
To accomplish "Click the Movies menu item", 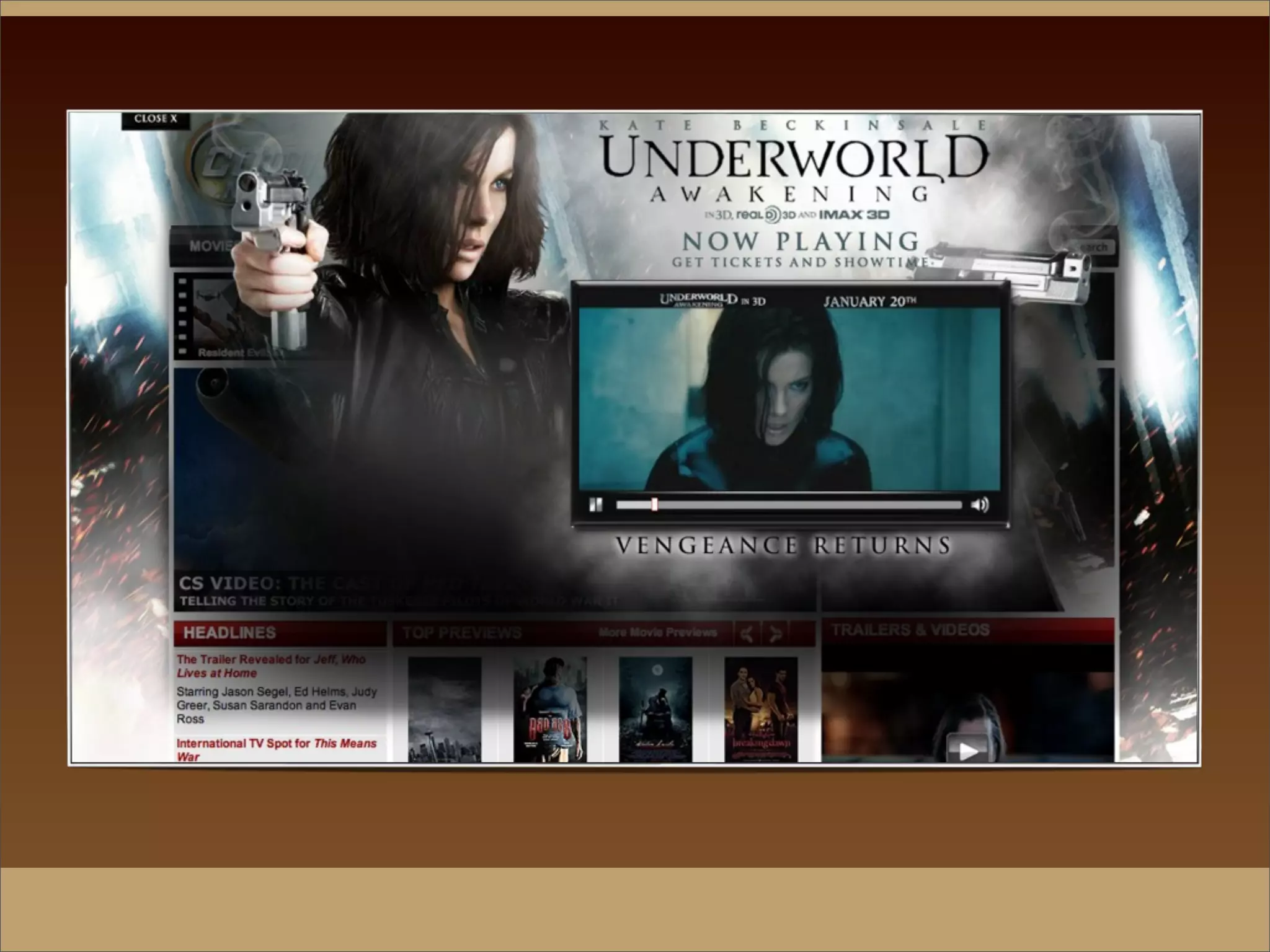I will click(x=211, y=246).
